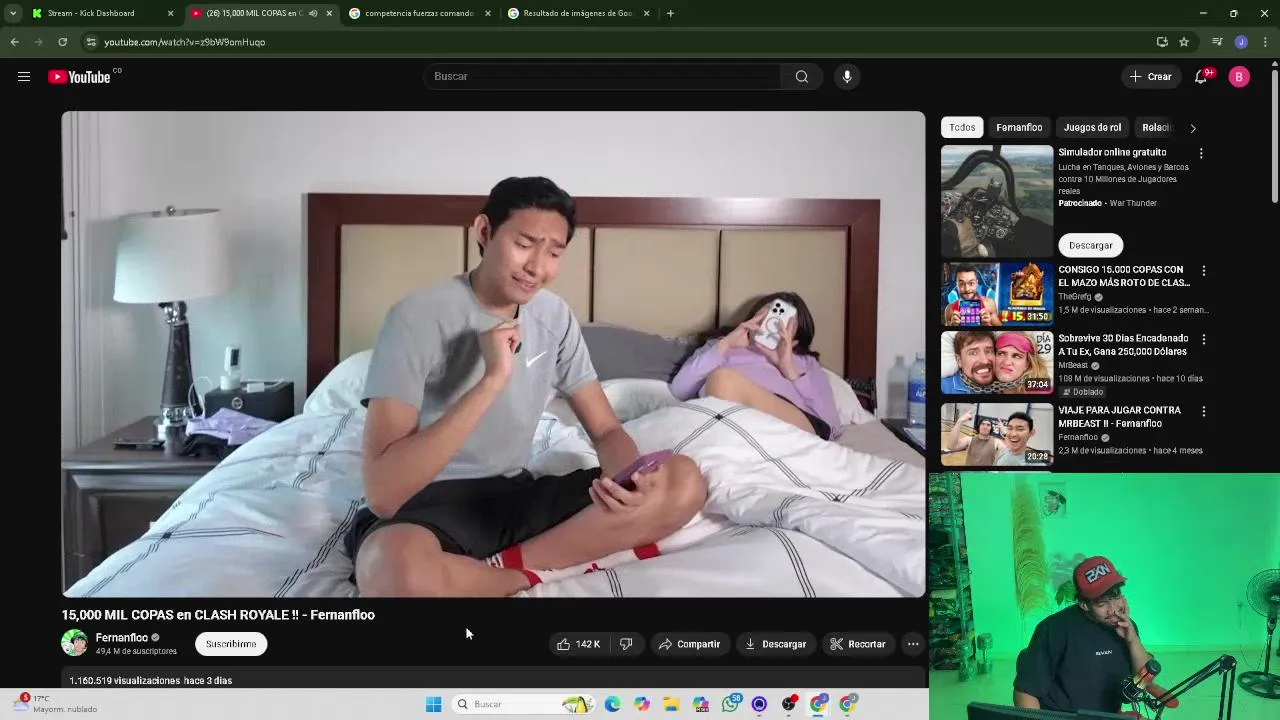Click the page vertical scrollbar
The width and height of the screenshot is (1280, 720).
[x=1274, y=135]
